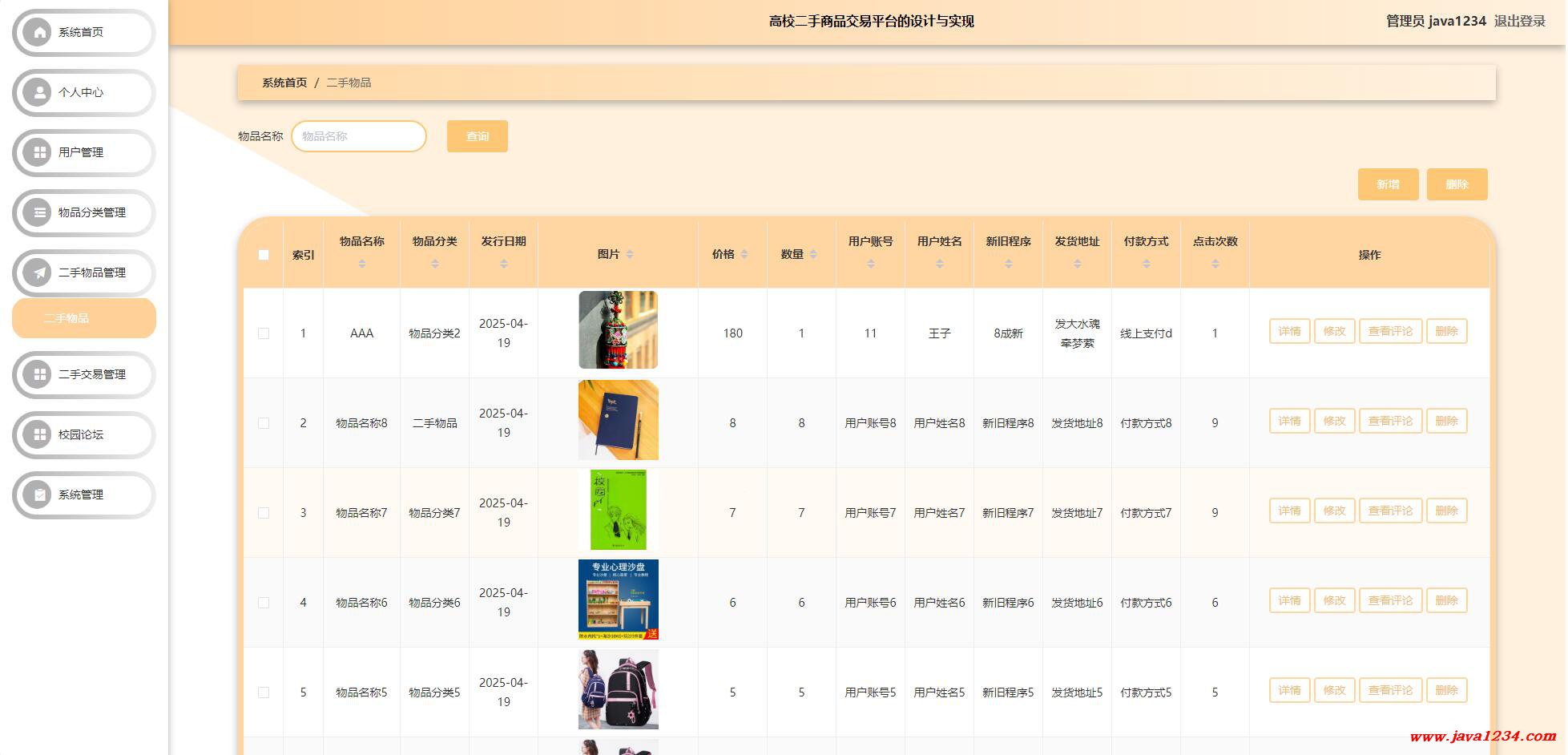Sort by the 物品分类 column arrows
1568x755 pixels.
tap(435, 264)
